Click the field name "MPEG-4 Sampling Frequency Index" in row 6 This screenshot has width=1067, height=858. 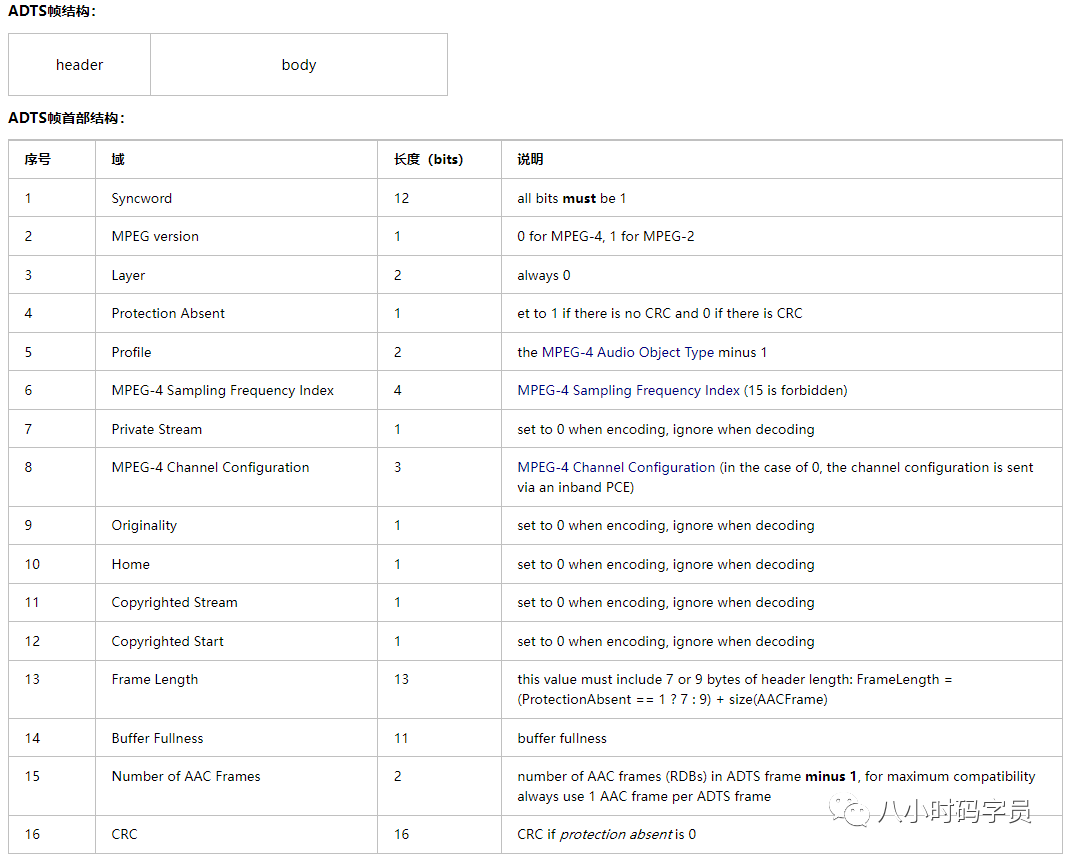(x=223, y=390)
